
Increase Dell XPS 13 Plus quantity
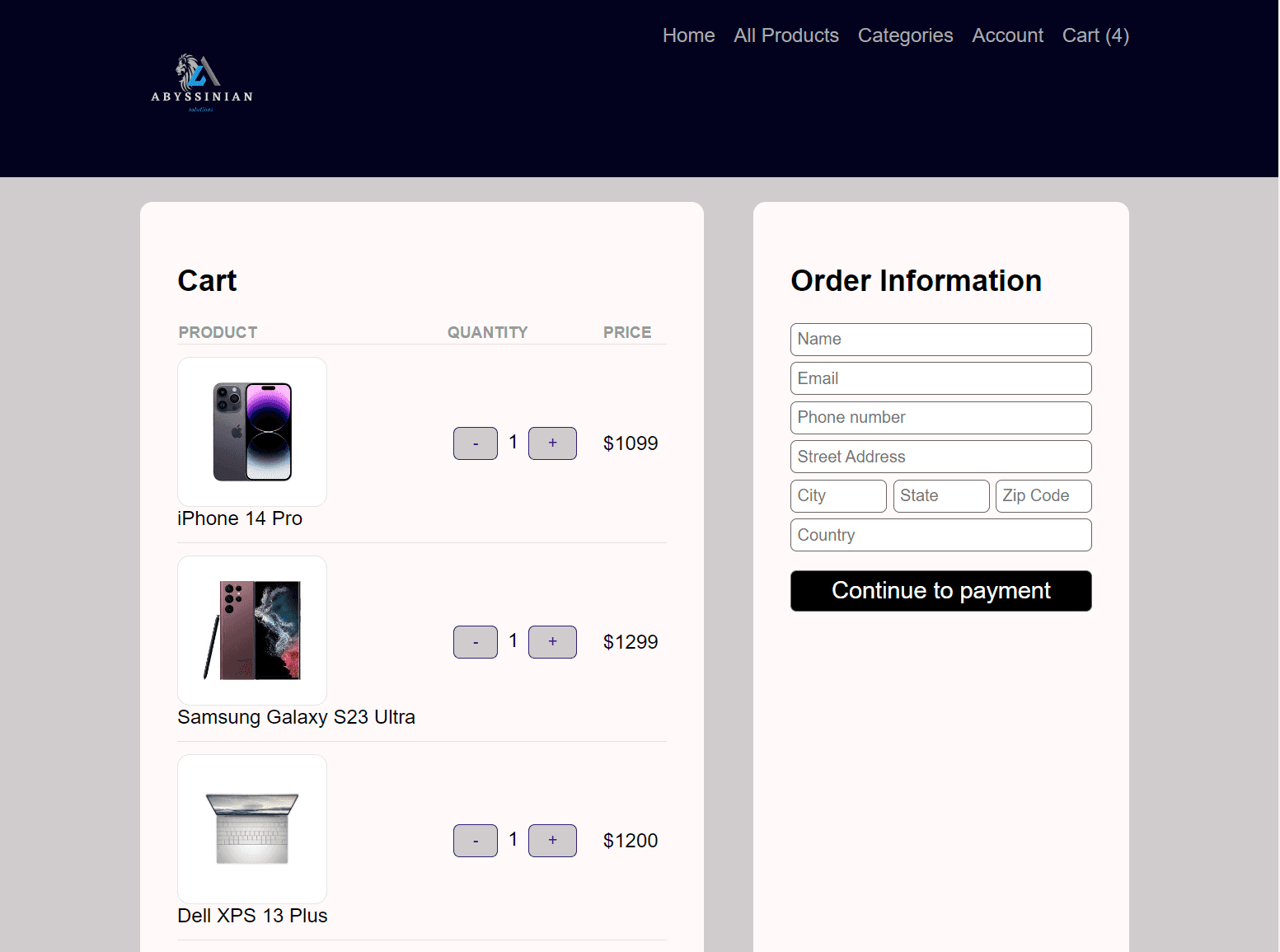point(552,841)
